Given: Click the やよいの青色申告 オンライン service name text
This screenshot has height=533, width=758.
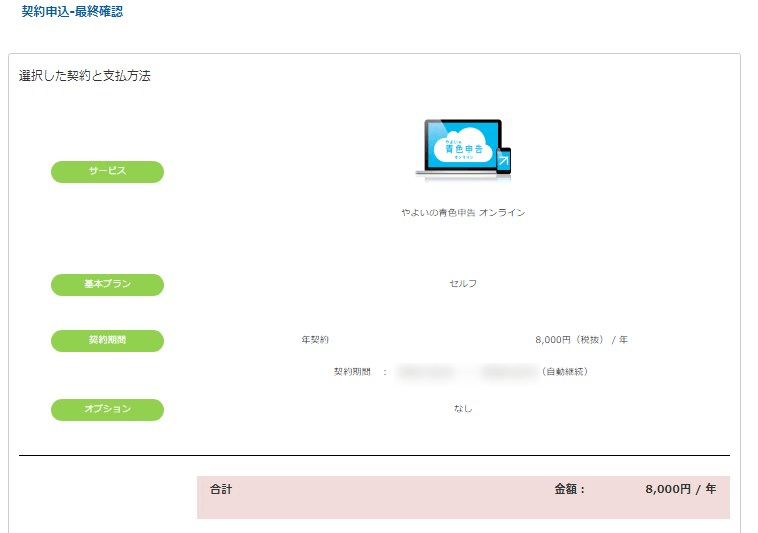Looking at the screenshot, I should (x=463, y=213).
